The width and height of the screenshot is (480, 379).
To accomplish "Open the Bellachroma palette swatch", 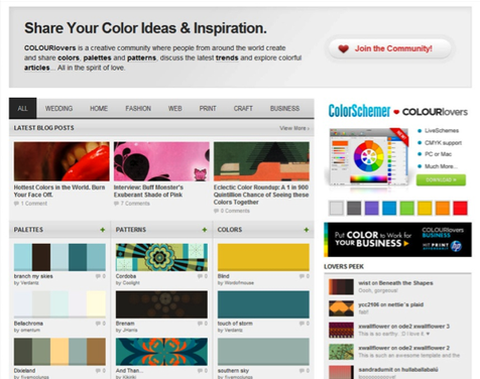I will [60, 304].
